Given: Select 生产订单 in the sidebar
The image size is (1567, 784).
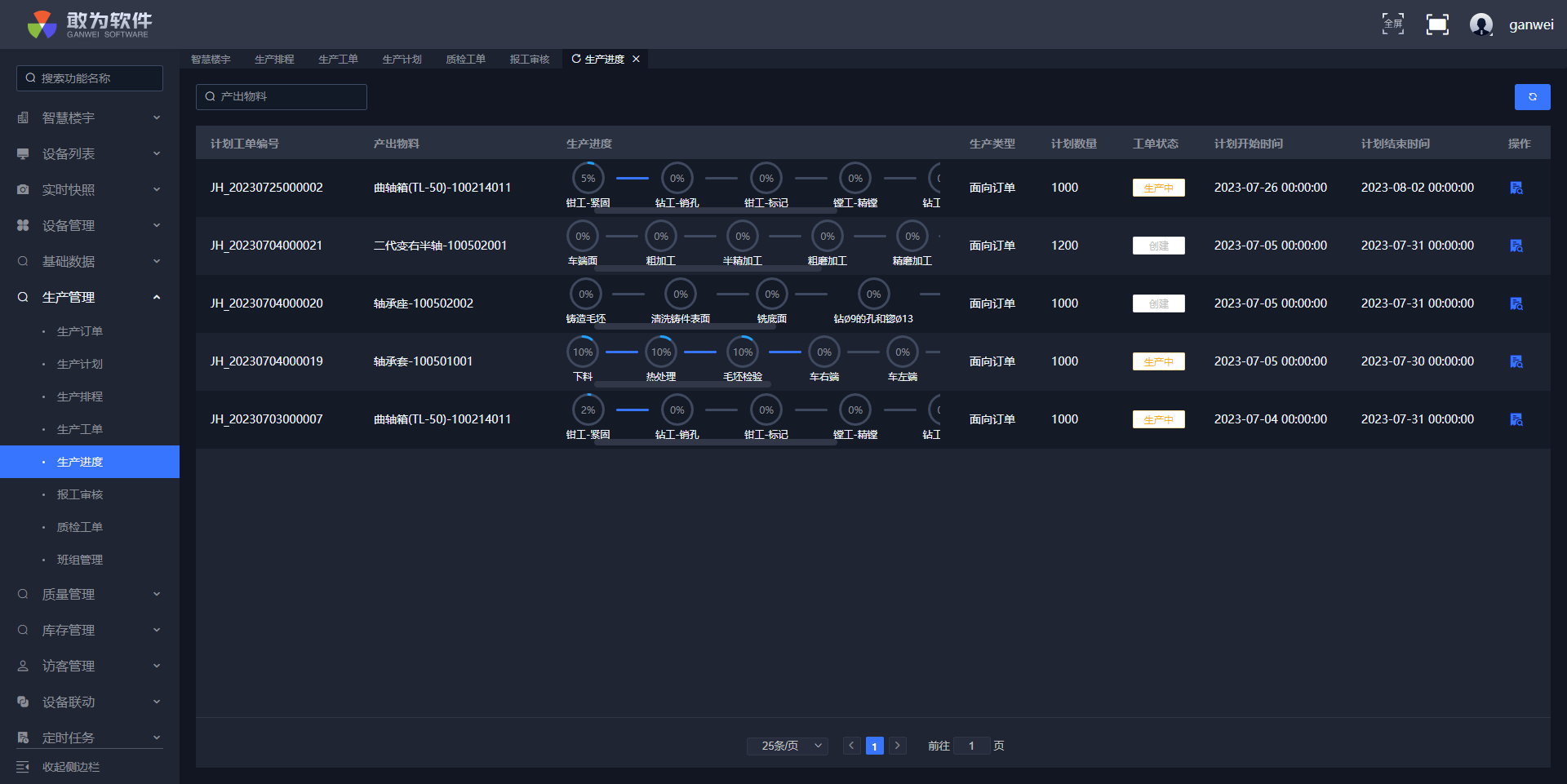Looking at the screenshot, I should (80, 331).
